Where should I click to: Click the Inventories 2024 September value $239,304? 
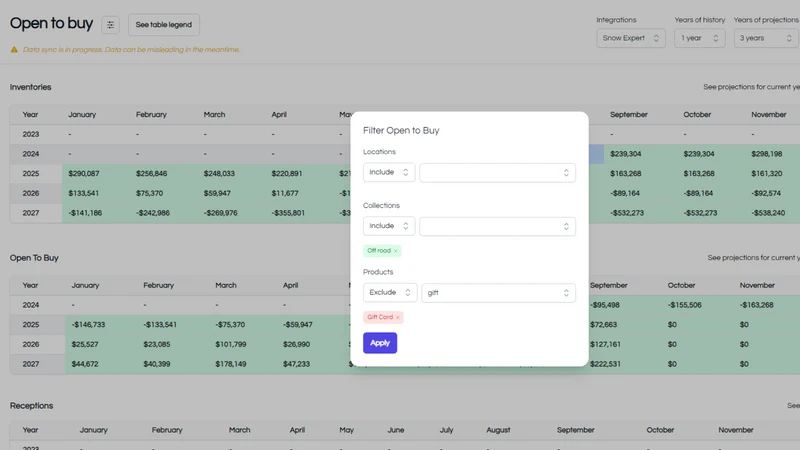(626, 154)
